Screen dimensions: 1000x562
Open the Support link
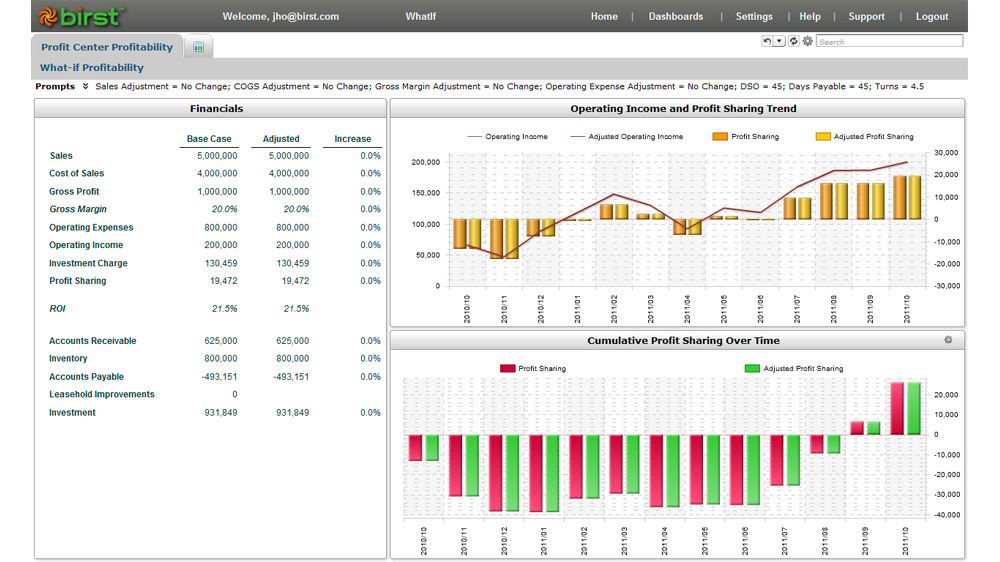[866, 16]
